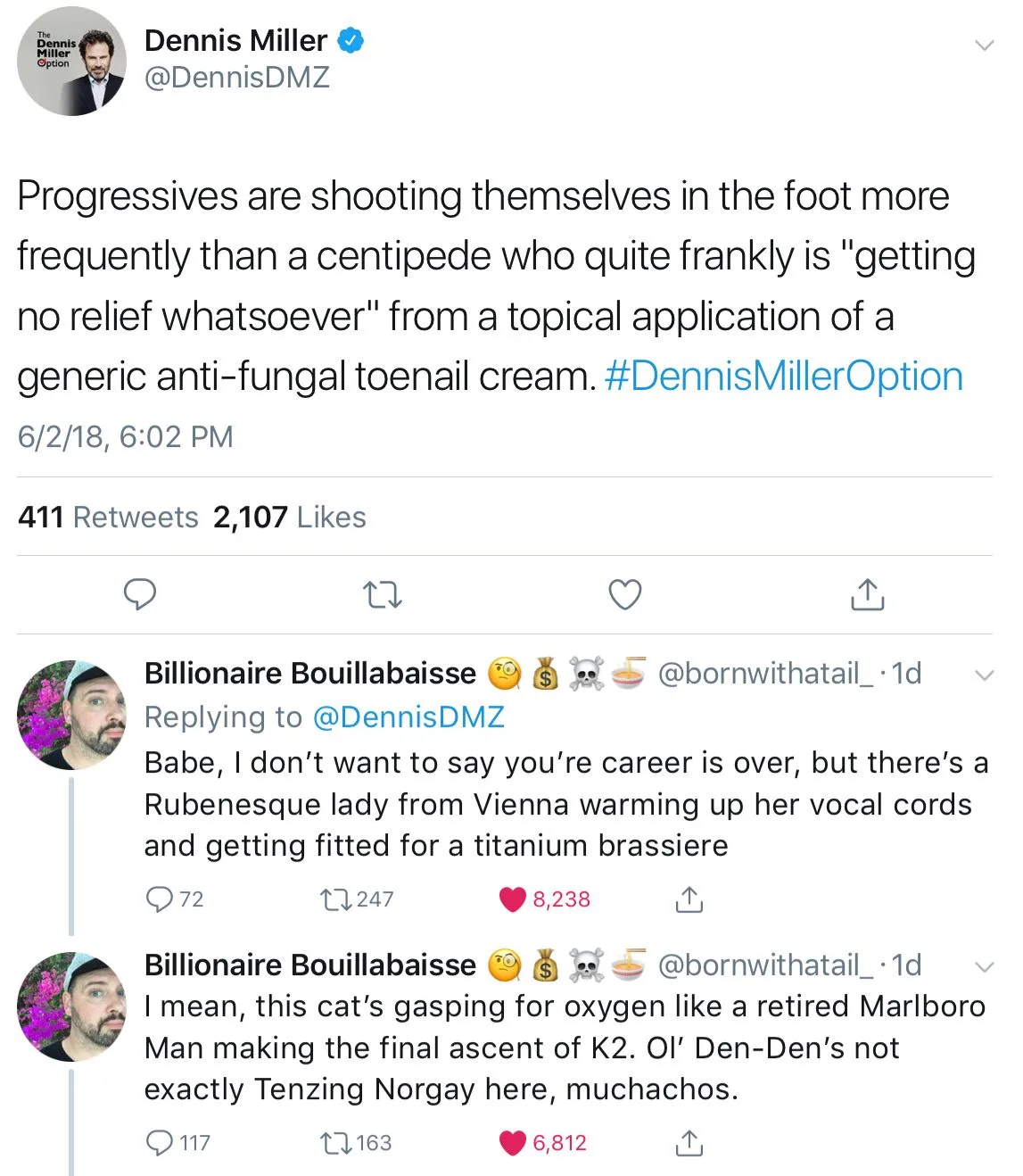This screenshot has height=1176, width=1023.
Task: Retweet the reply with 247 retweets
Action: [x=336, y=899]
